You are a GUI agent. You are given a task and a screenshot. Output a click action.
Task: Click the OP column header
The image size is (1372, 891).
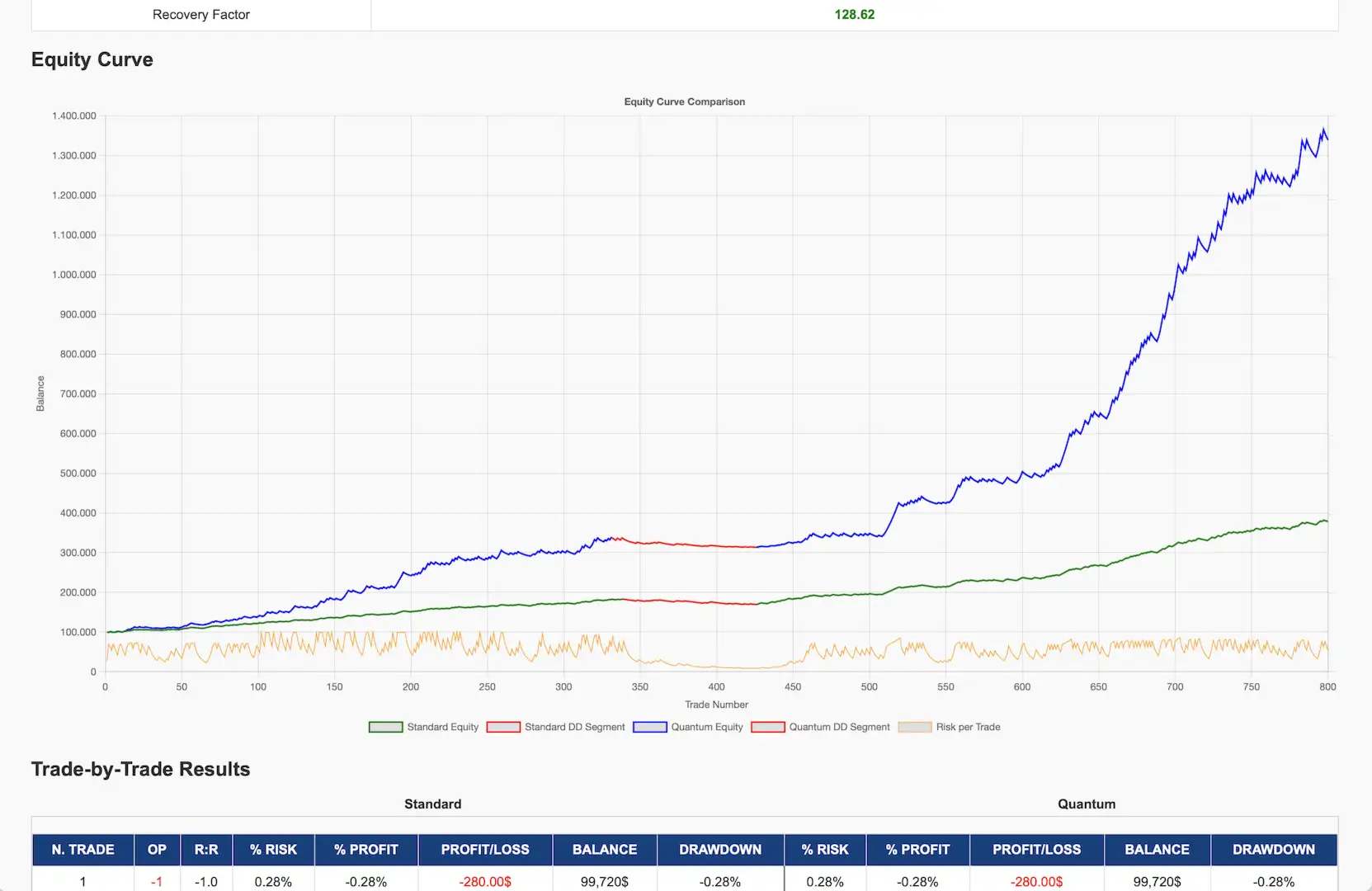pos(157,849)
